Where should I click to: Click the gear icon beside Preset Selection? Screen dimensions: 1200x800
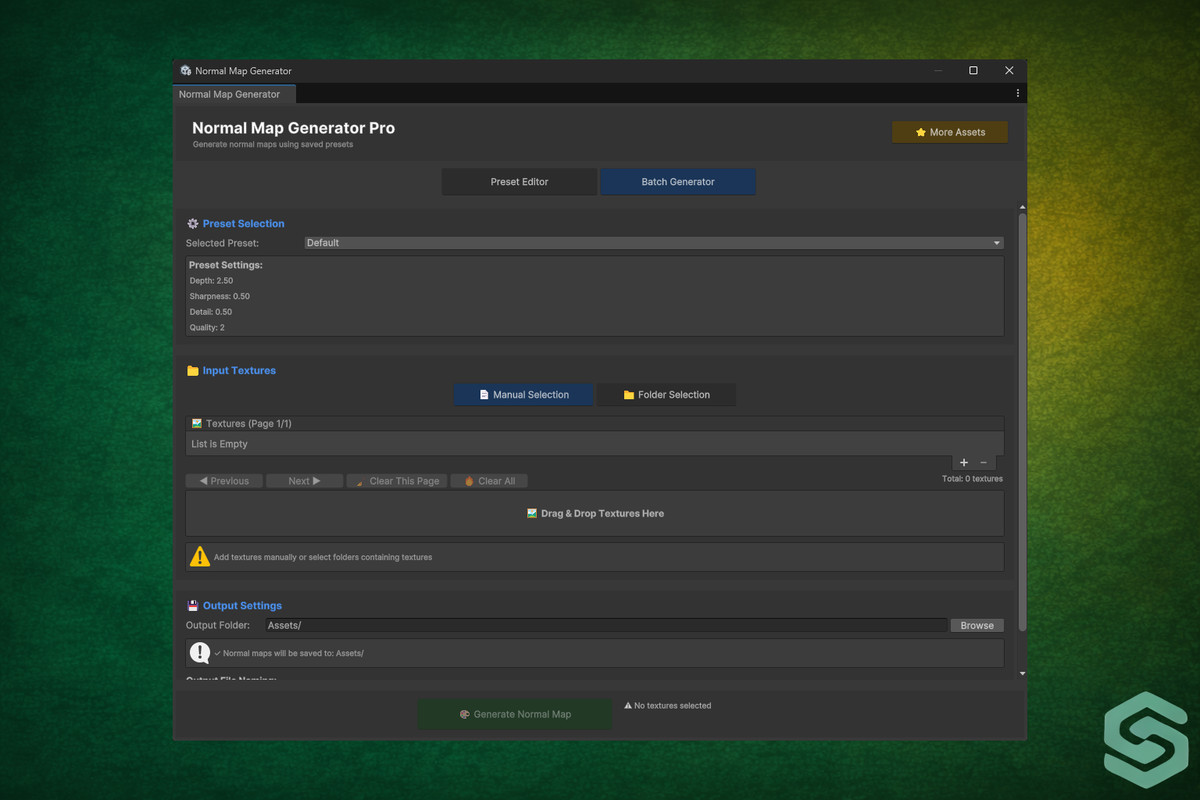point(193,224)
